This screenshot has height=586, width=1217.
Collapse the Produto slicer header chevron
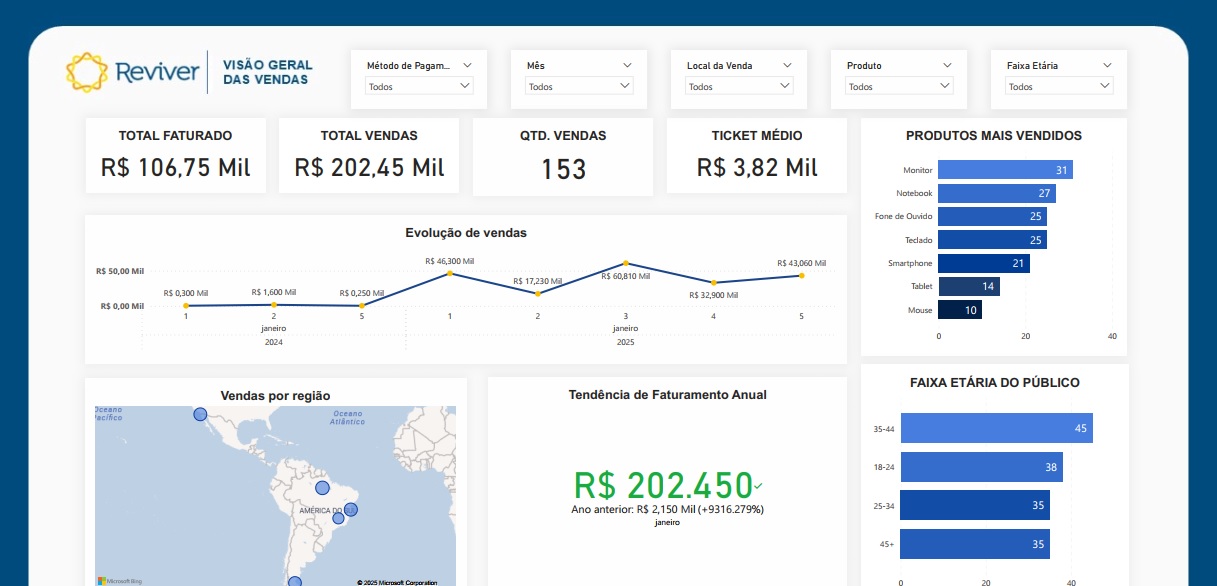tap(947, 65)
